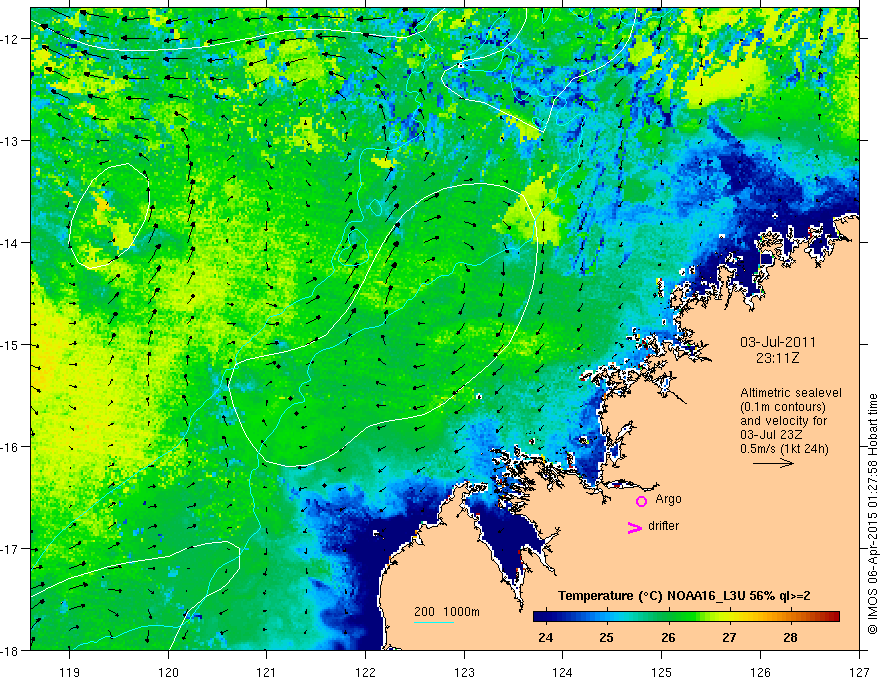Click the 26 label on temperature scale

668,637
